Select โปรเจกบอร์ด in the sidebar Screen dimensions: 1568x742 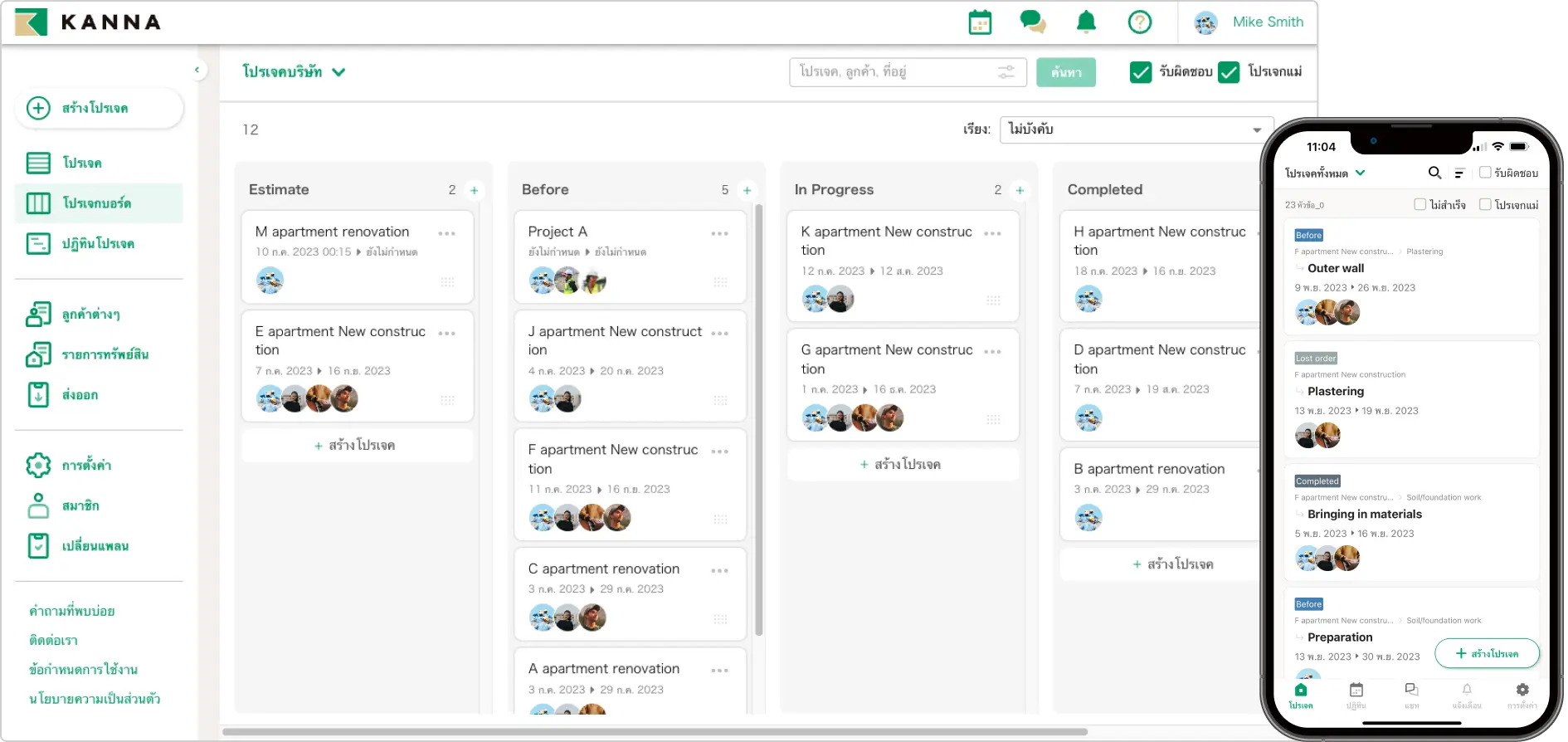tap(98, 203)
